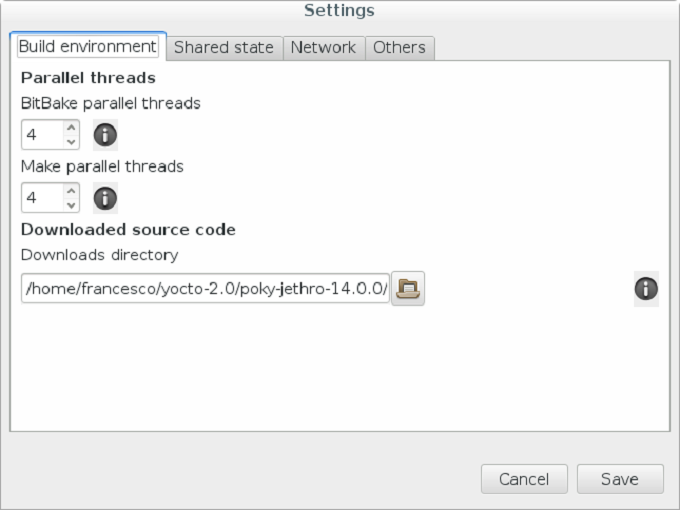Click info icon for Downloads directory
The image size is (680, 510).
646,289
